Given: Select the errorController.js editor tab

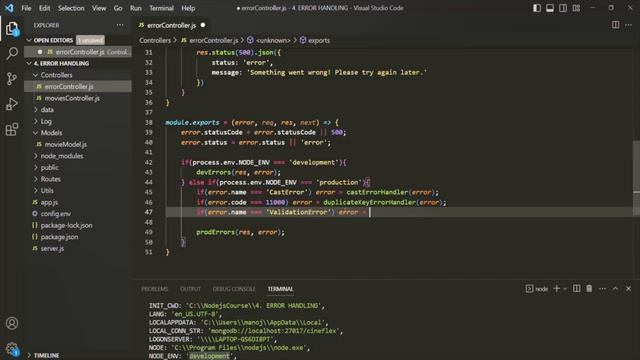Looking at the screenshot, I should [x=171, y=25].
